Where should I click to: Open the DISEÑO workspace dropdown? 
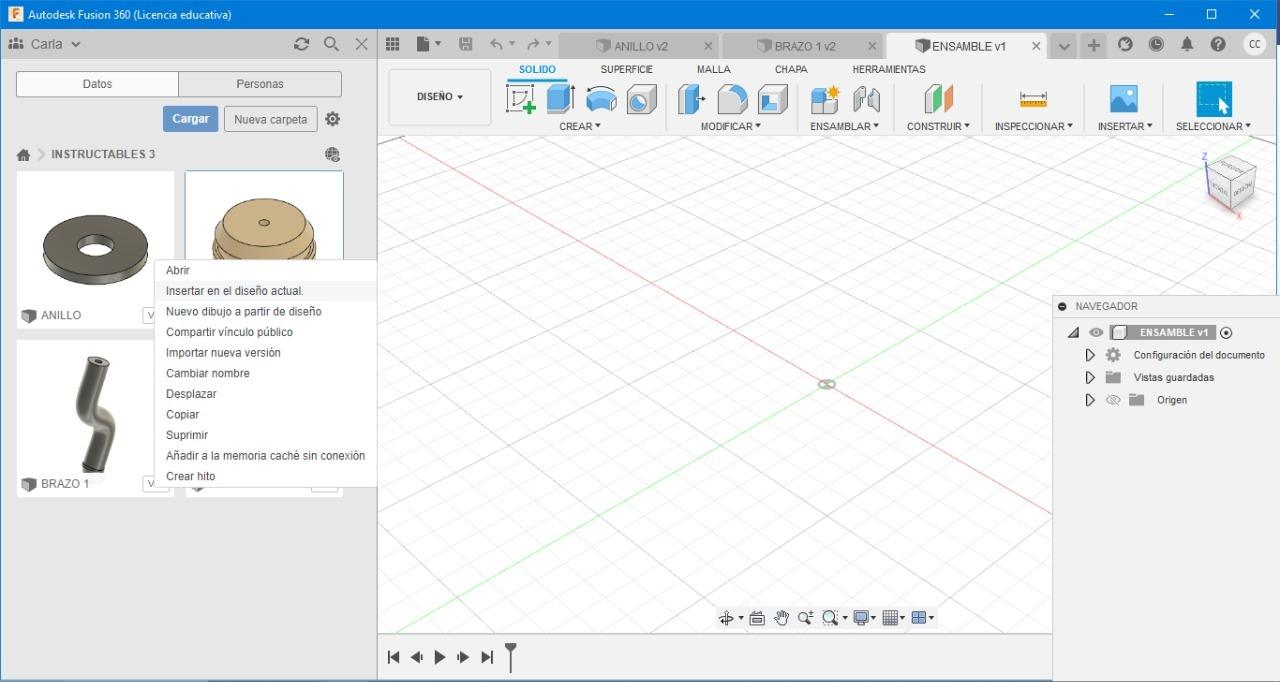tap(440, 97)
